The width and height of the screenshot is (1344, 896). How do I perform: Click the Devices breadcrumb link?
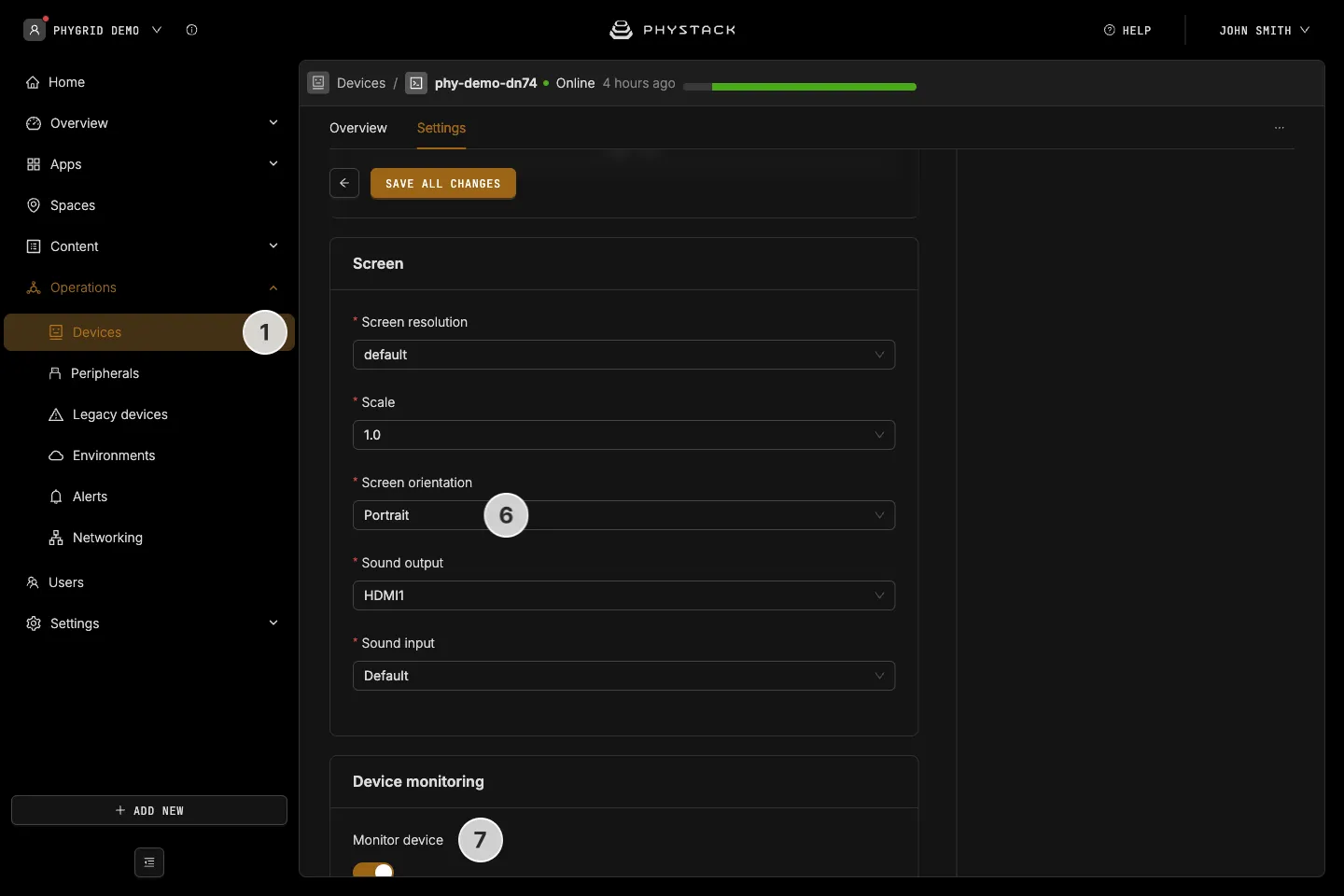(x=361, y=83)
